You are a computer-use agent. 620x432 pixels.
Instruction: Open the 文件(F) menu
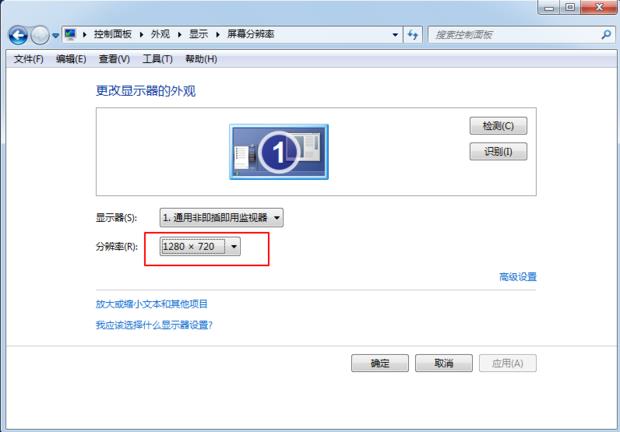click(x=29, y=59)
